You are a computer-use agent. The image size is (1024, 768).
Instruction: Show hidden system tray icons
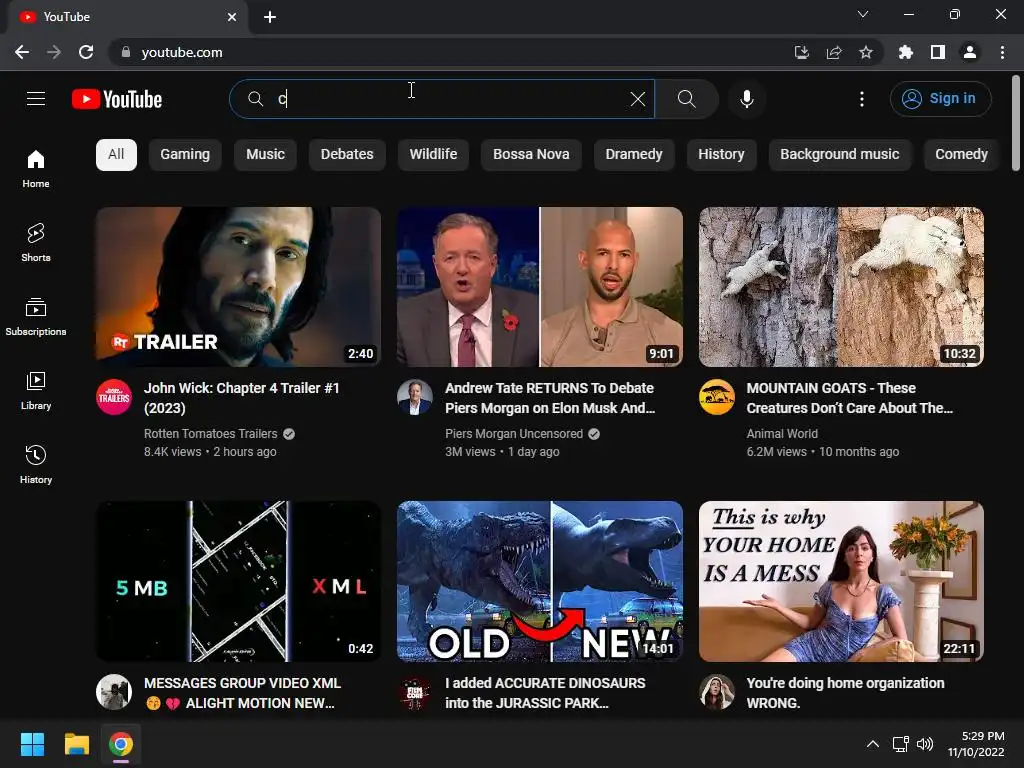pyautogui.click(x=872, y=744)
